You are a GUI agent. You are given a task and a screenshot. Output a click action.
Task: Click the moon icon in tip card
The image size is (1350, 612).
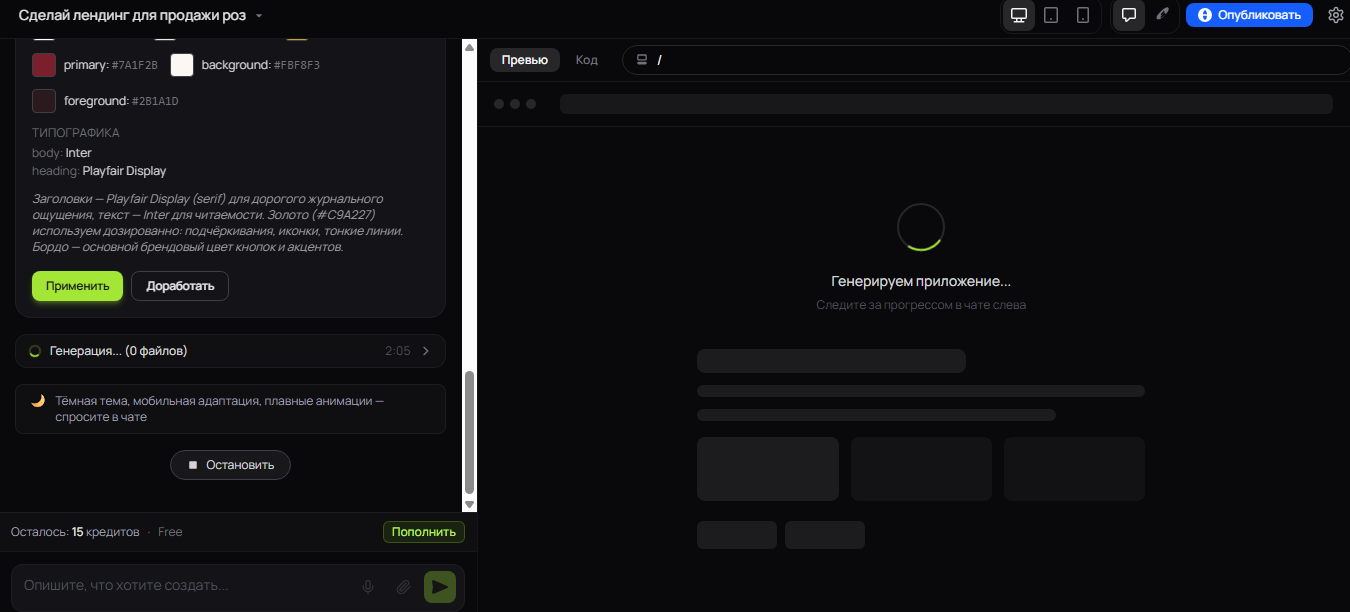point(38,401)
